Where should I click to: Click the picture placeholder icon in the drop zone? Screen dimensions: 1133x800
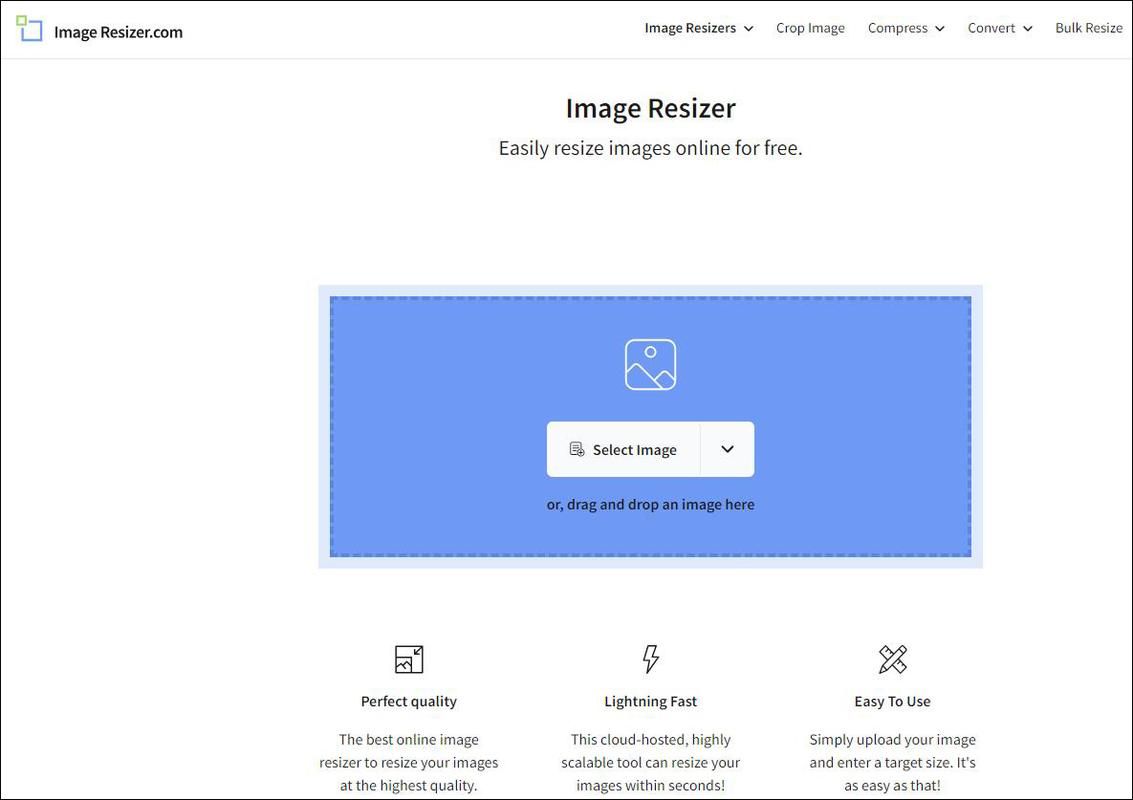coord(650,364)
